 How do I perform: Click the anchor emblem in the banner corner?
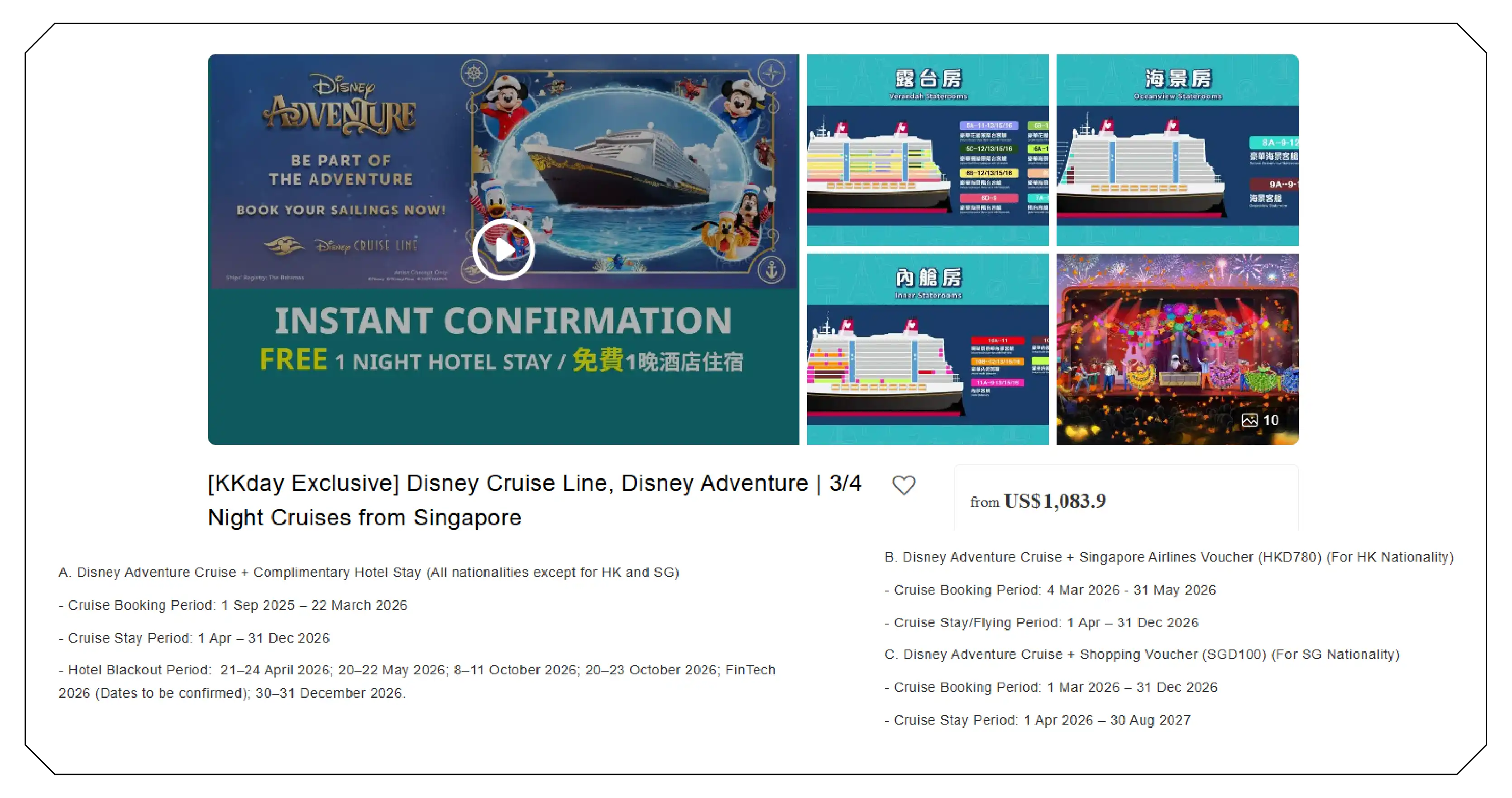tap(771, 269)
